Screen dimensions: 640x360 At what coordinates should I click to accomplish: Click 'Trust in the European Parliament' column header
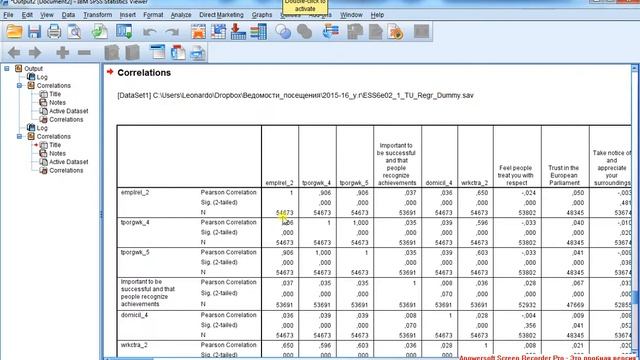pos(564,176)
